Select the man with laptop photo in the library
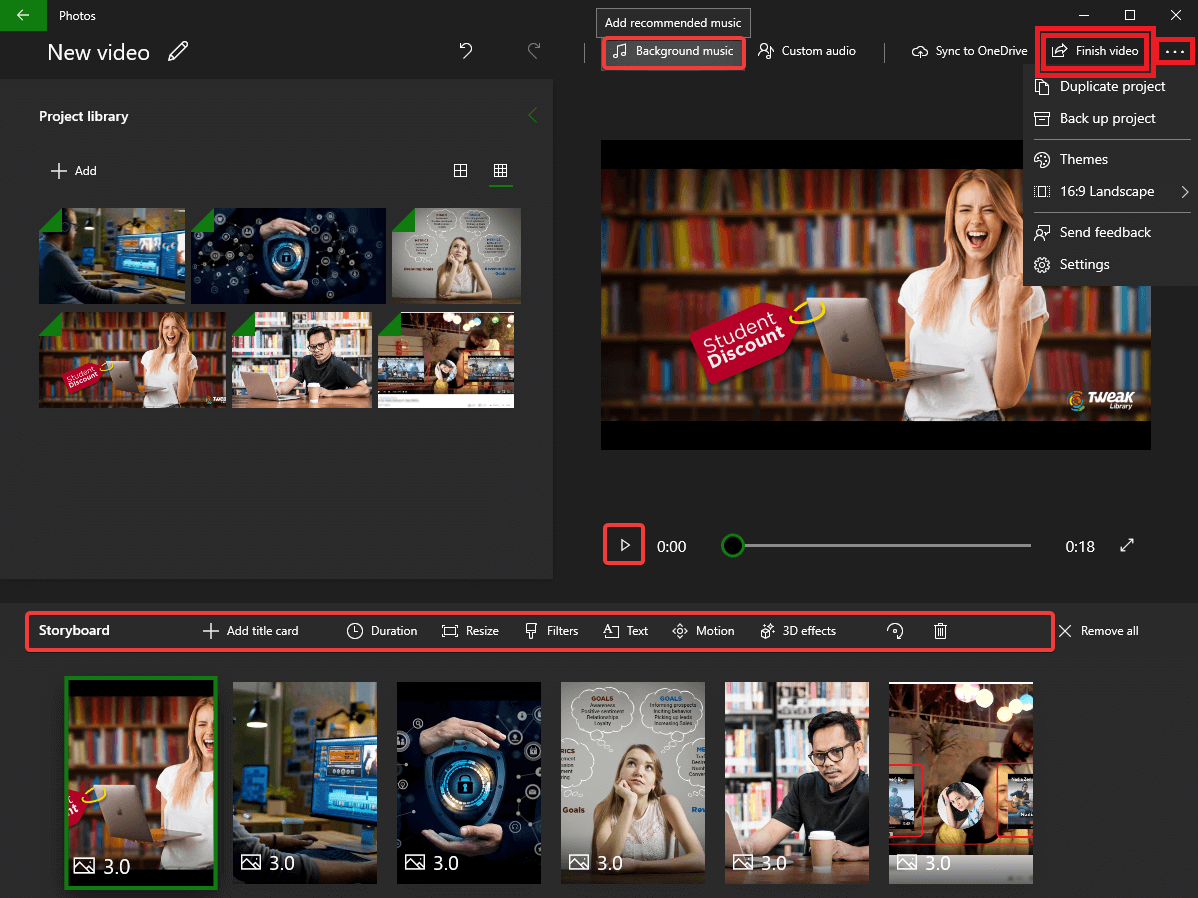This screenshot has height=898, width=1198. pyautogui.click(x=302, y=360)
